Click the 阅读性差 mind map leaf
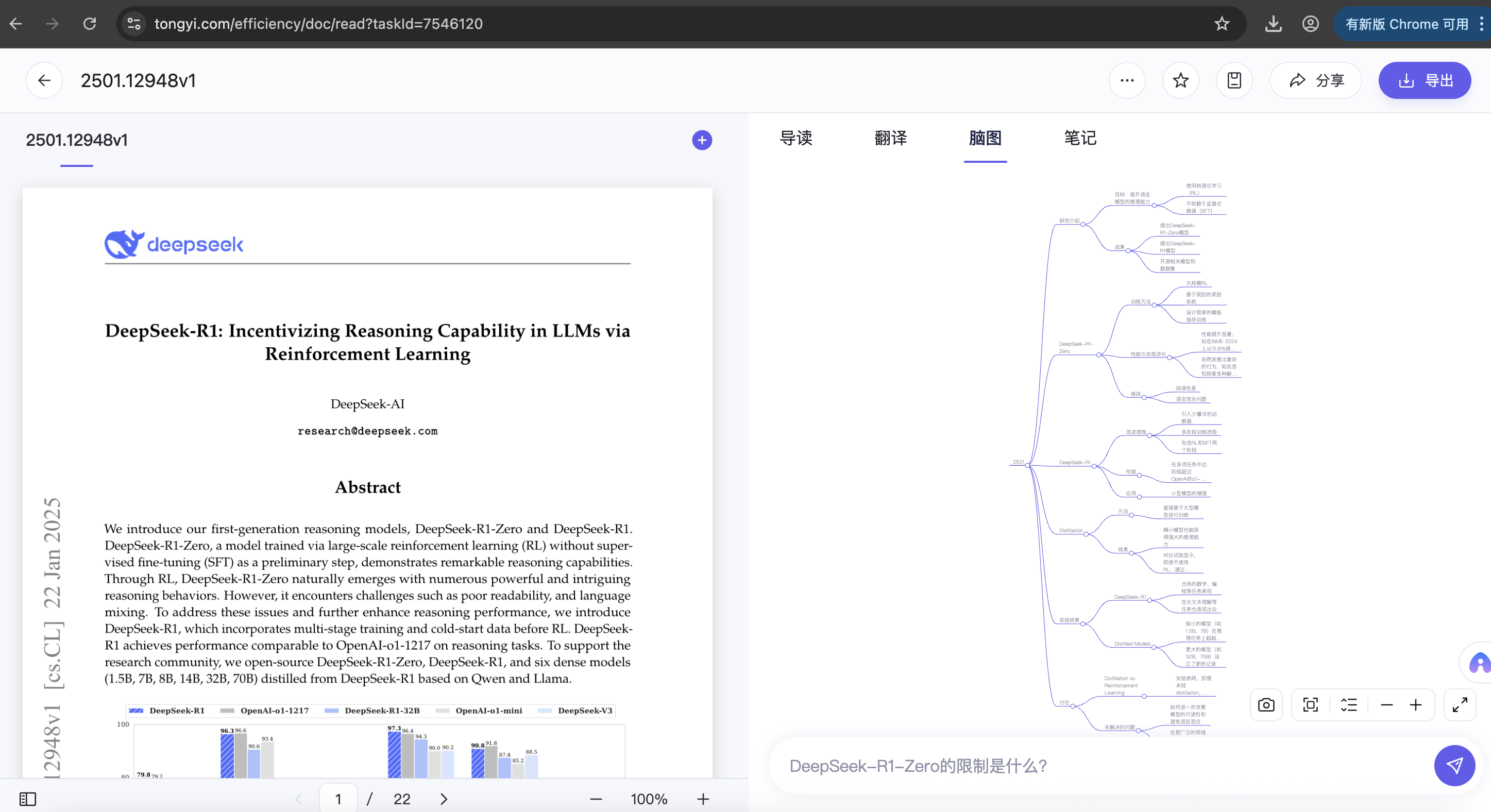The image size is (1491, 812). (x=1185, y=388)
